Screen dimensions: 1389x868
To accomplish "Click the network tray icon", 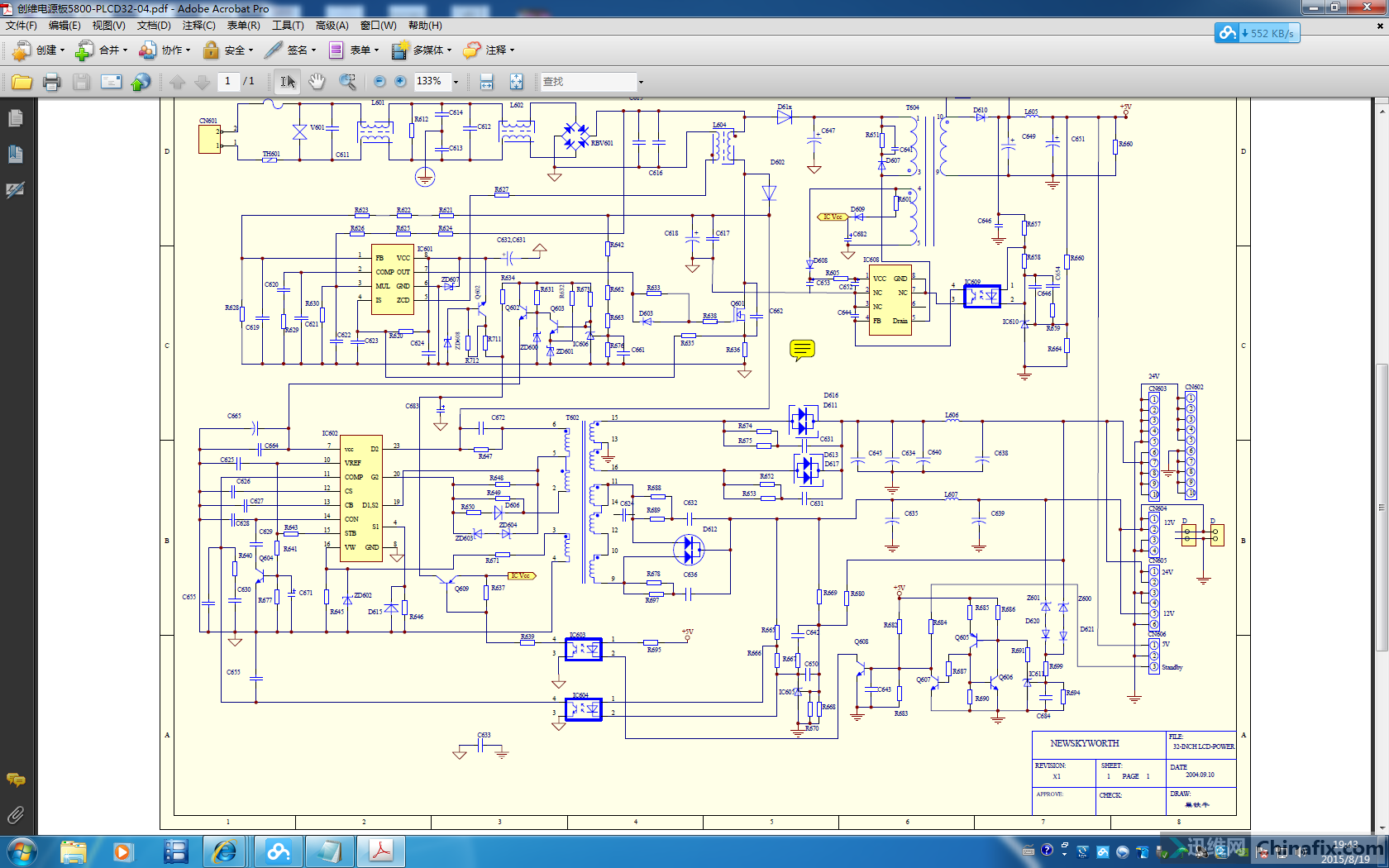I will point(1281,851).
